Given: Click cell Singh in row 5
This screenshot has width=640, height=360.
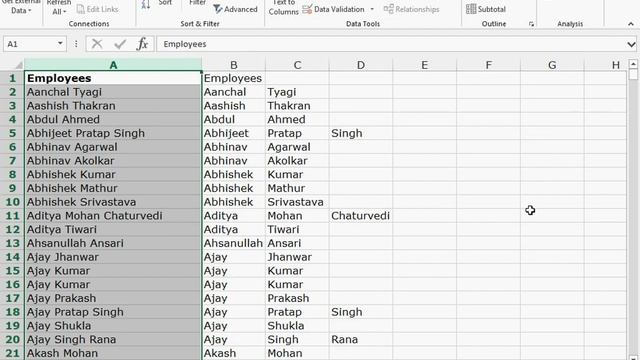Looking at the screenshot, I should pos(361,133).
